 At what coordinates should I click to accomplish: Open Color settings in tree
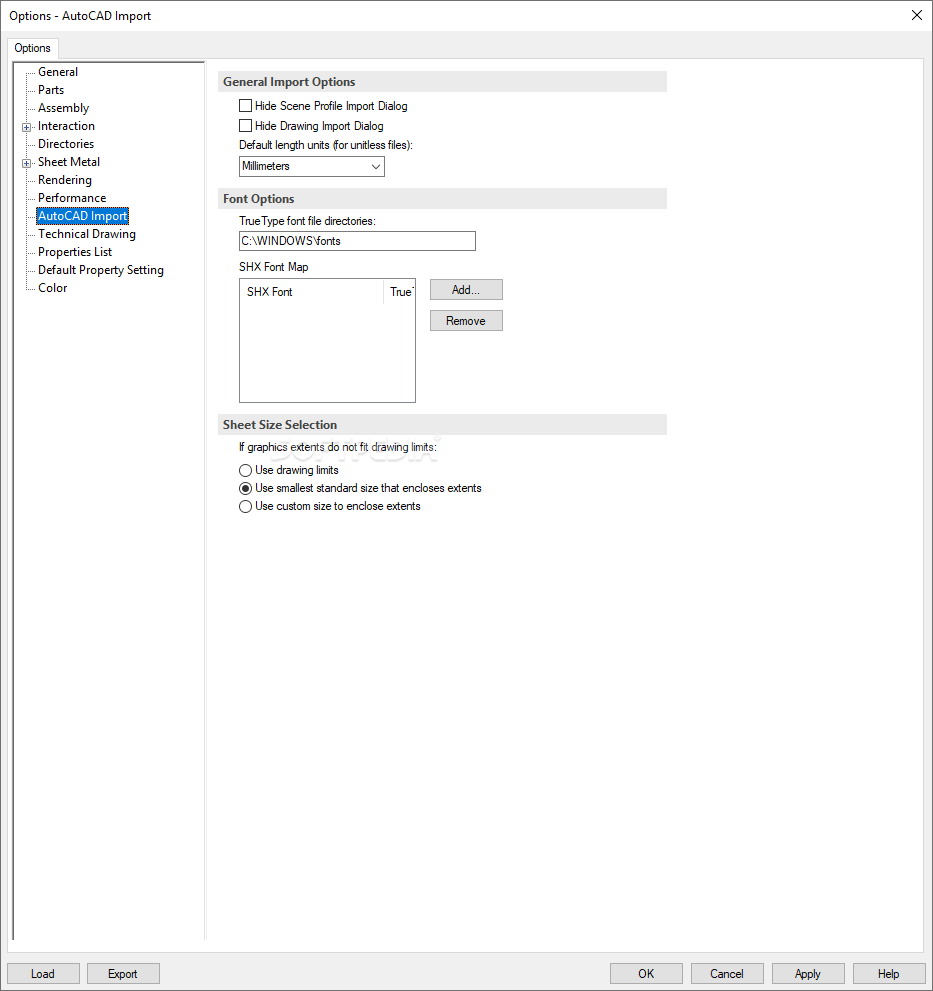52,288
